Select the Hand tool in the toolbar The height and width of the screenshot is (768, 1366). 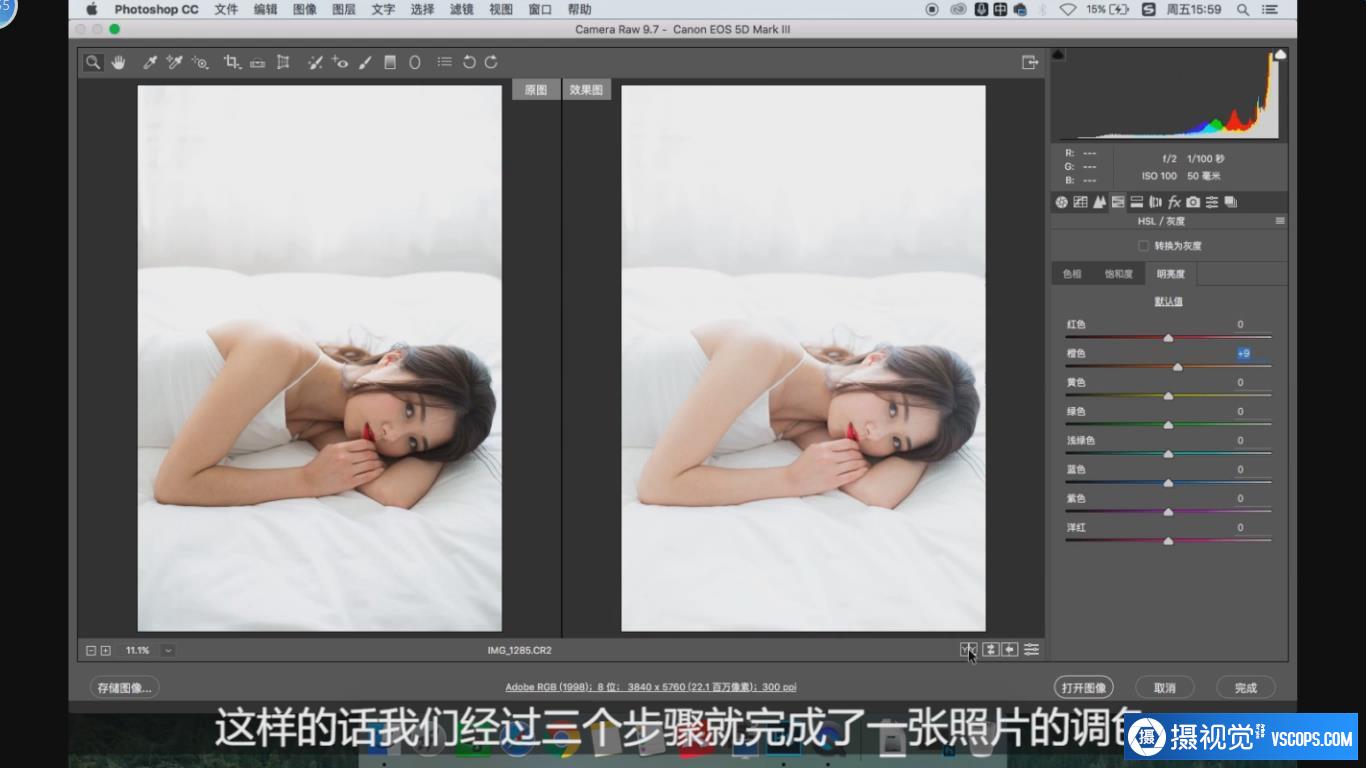(118, 62)
